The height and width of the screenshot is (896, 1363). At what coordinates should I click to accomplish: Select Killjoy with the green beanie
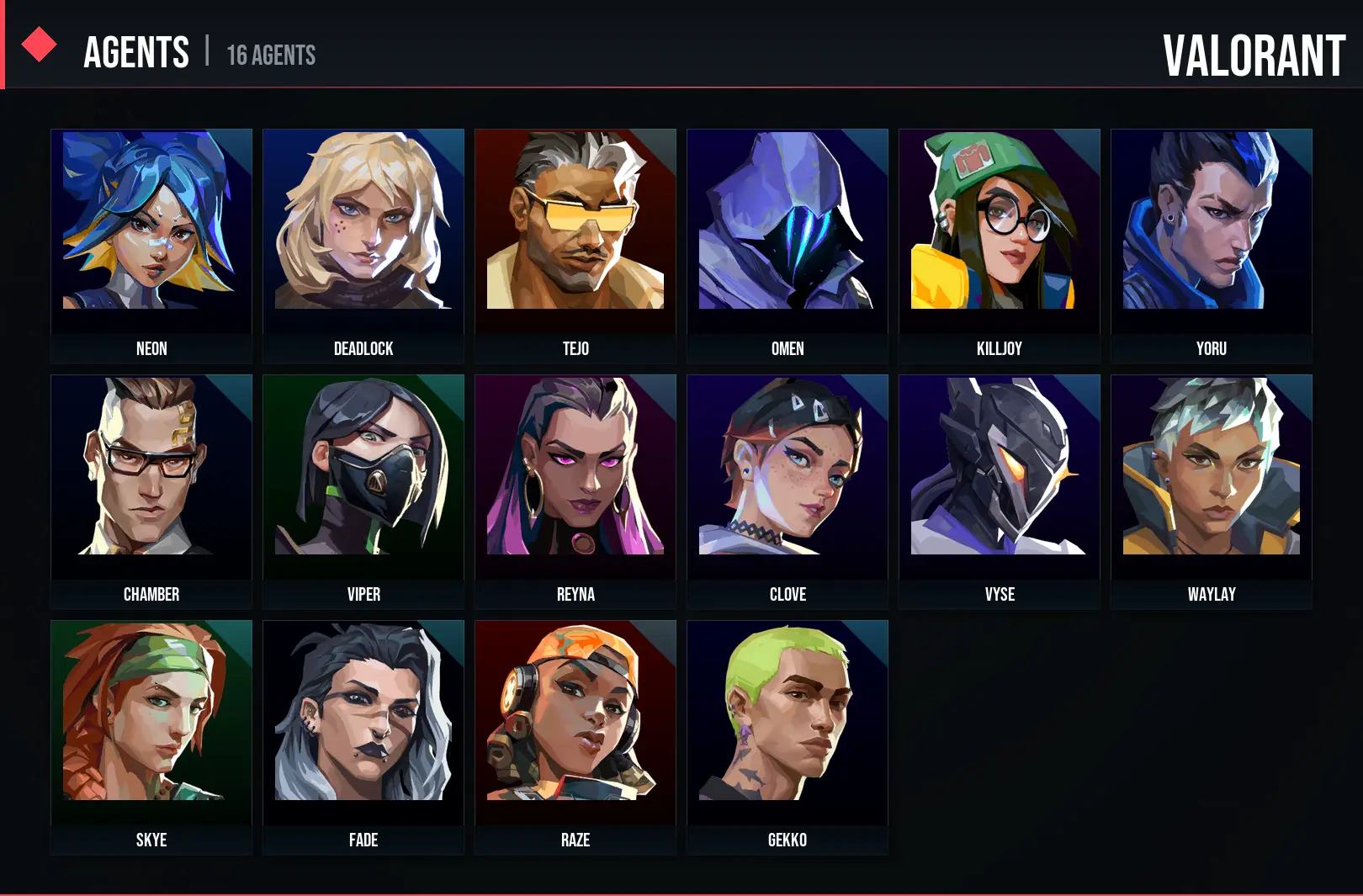pos(1000,246)
